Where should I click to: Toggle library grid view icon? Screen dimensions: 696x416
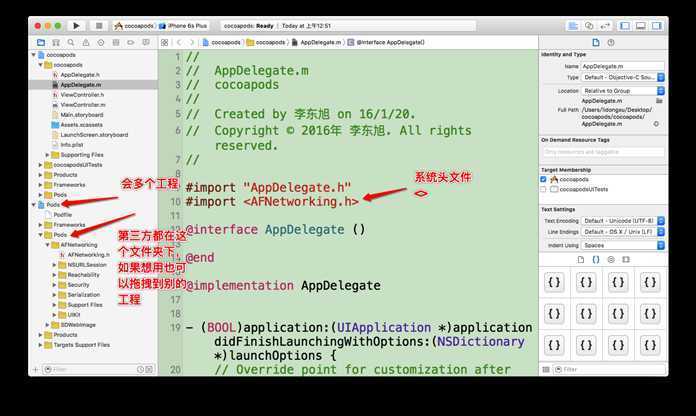coord(546,369)
